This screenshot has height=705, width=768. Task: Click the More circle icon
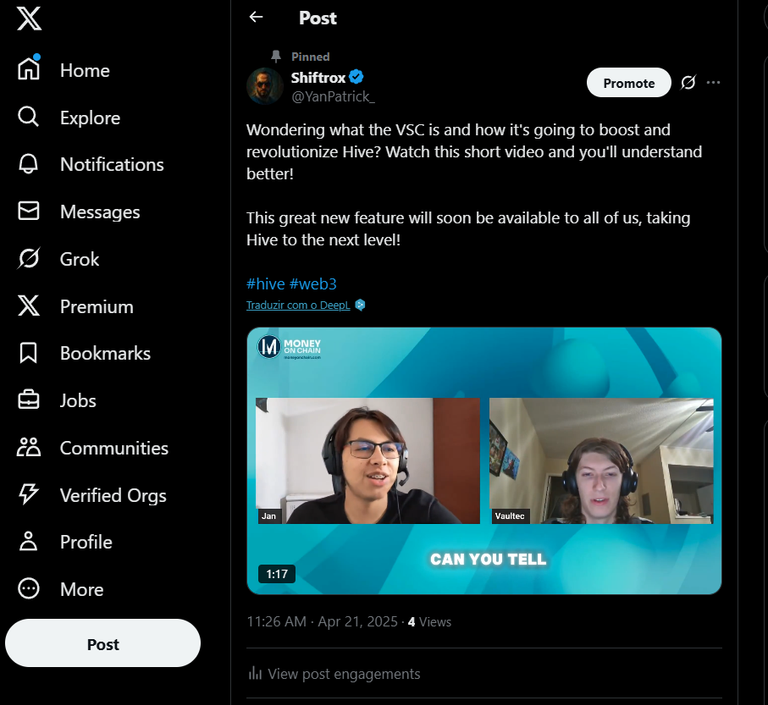click(x=28, y=588)
